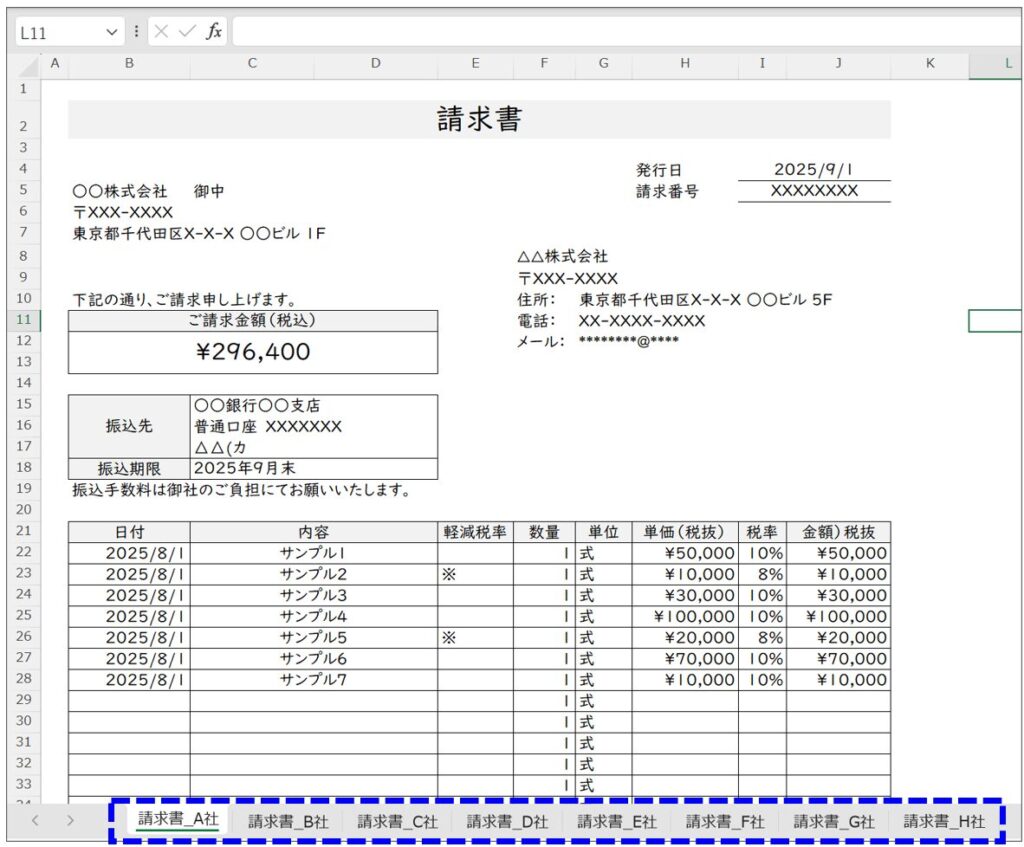This screenshot has width=1024, height=847.
Task: Click the invoice number XXXXXXXX cell
Action: click(x=814, y=191)
